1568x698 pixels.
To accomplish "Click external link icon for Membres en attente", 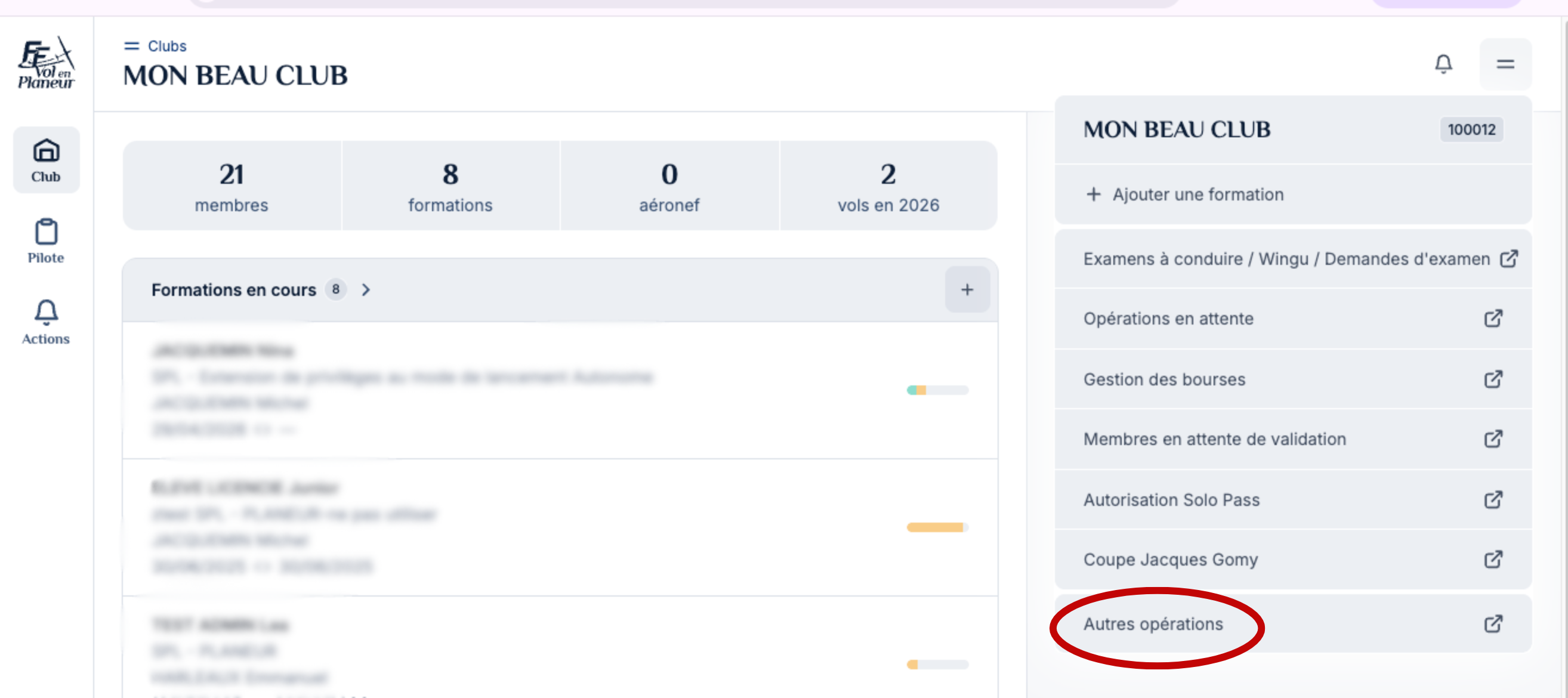I will click(x=1493, y=438).
